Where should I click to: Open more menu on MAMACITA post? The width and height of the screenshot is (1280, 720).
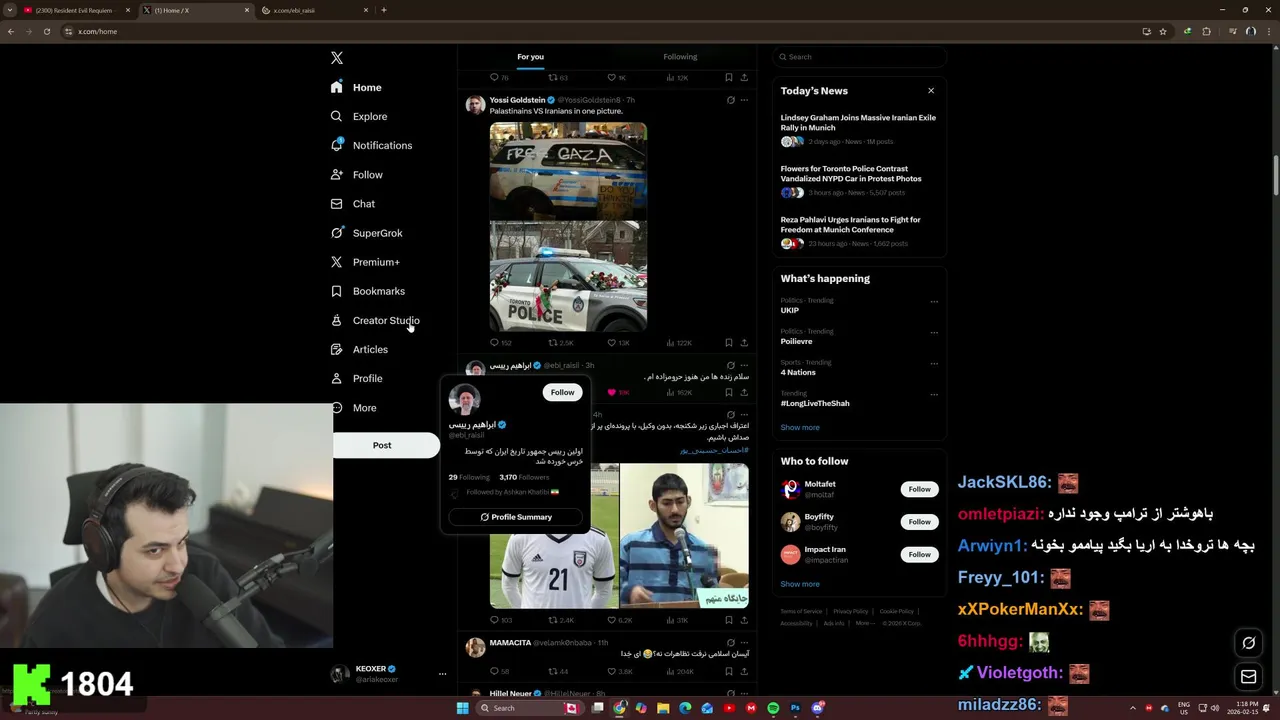coord(744,642)
